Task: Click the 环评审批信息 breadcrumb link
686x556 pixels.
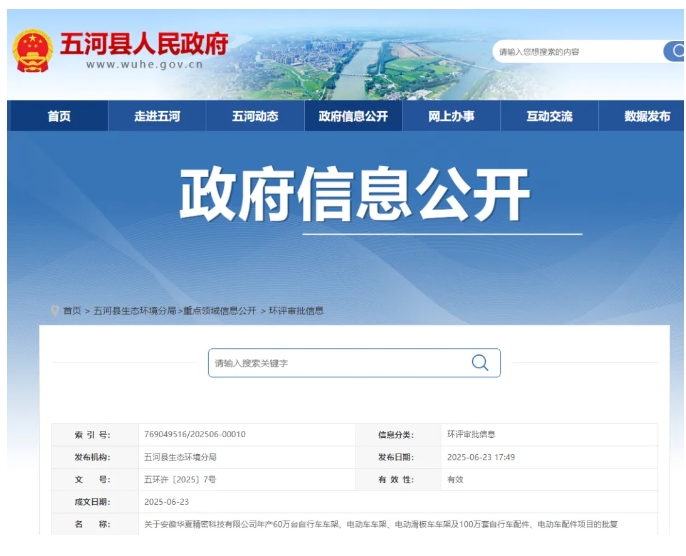Action: [296, 311]
